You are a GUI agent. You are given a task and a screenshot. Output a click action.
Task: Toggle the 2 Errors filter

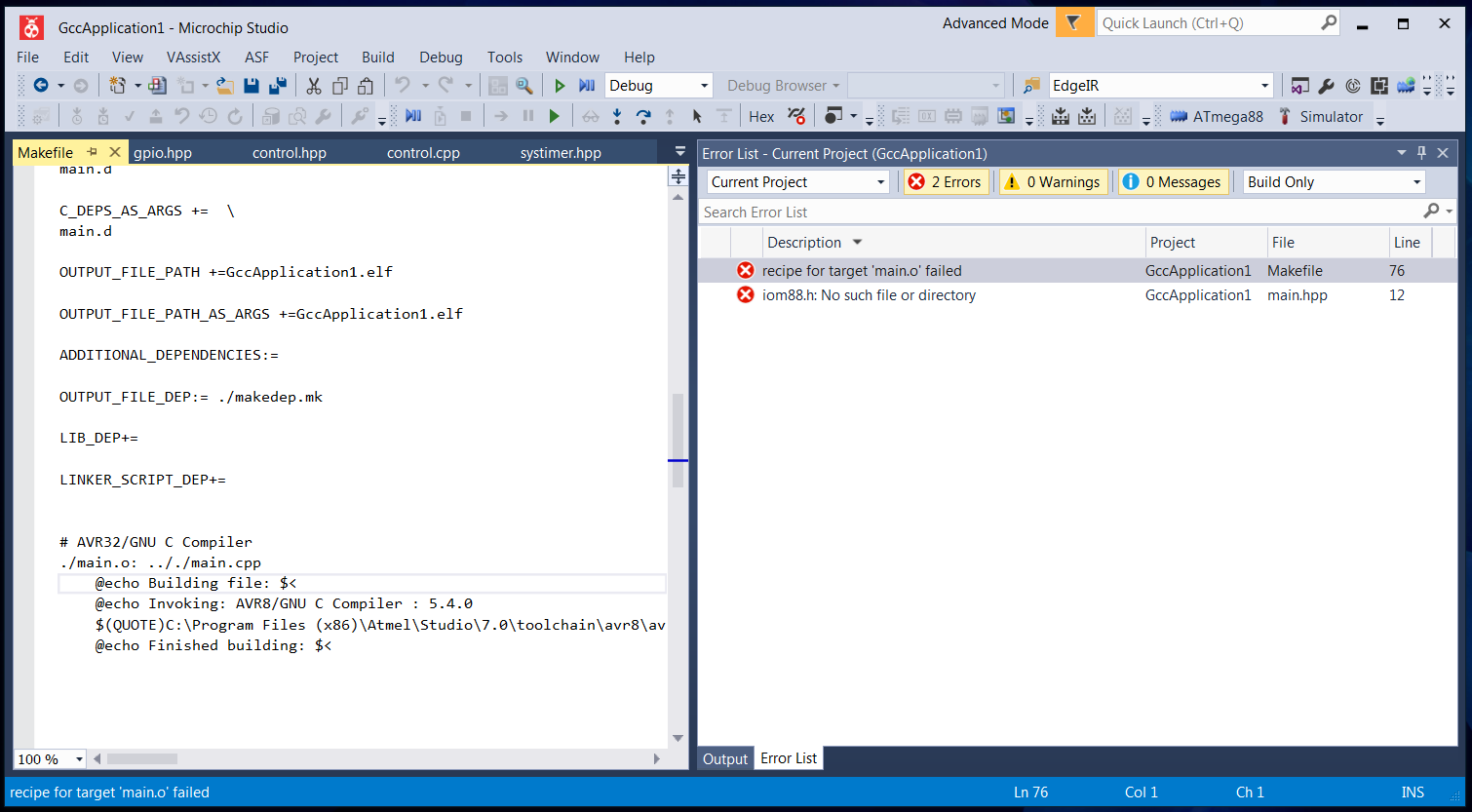point(947,182)
